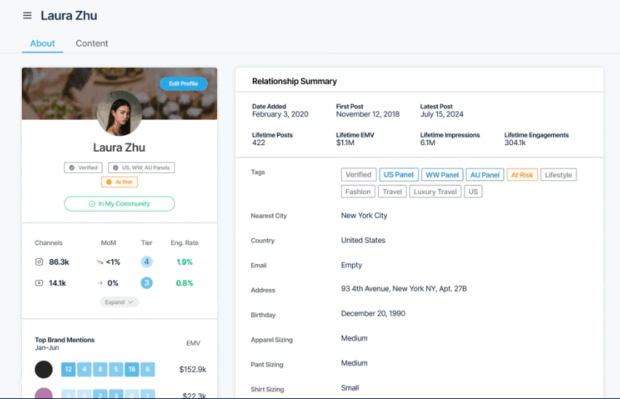Click the Verified tag in Tags row
Viewport: 620px width, 399px height.
pyautogui.click(x=358, y=175)
